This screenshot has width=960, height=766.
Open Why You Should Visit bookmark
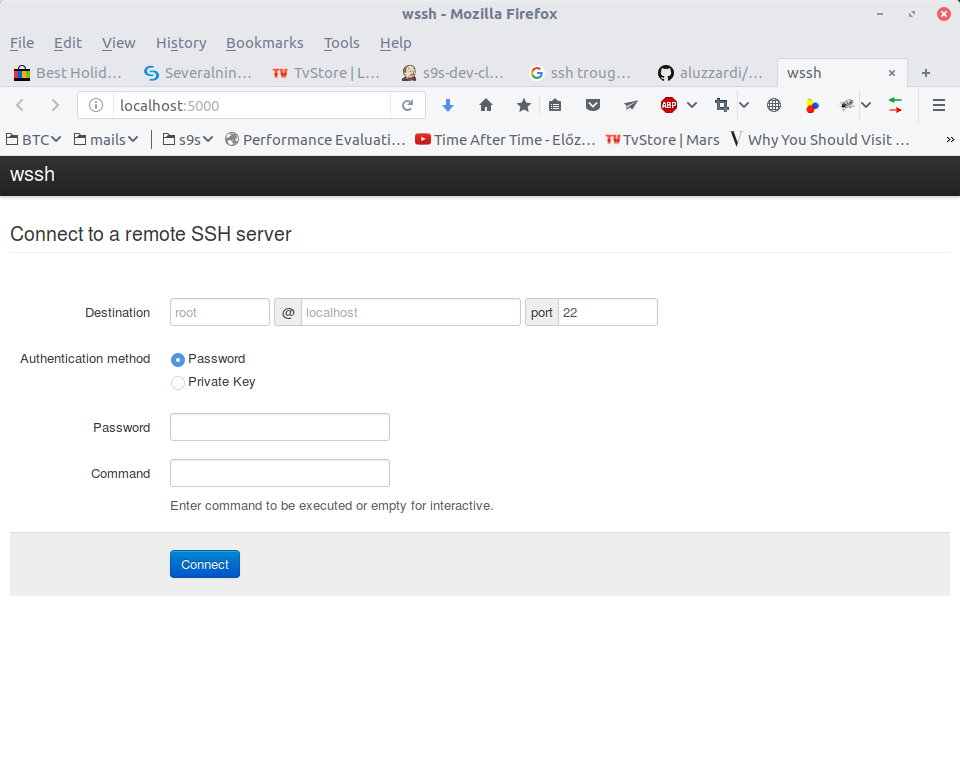pos(820,140)
